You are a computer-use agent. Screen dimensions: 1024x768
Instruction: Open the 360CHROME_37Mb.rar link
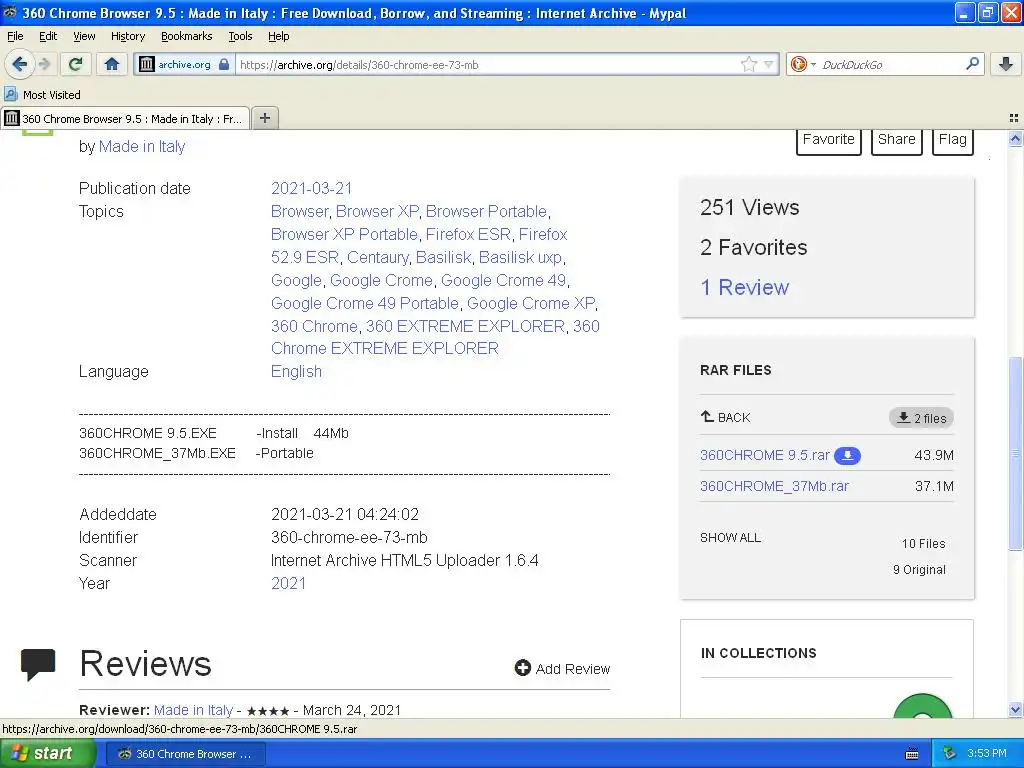coord(774,486)
